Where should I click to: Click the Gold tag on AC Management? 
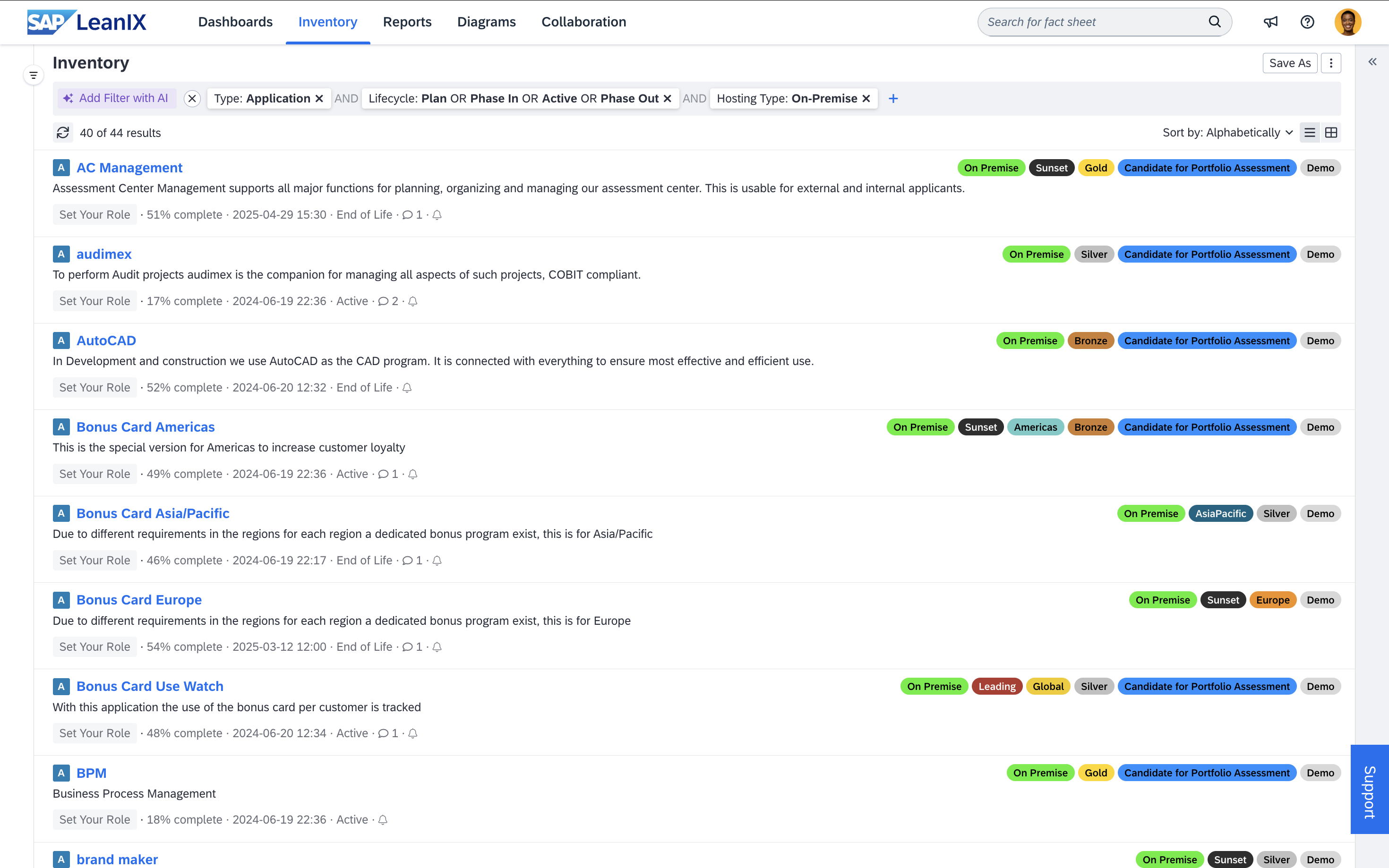(x=1096, y=168)
